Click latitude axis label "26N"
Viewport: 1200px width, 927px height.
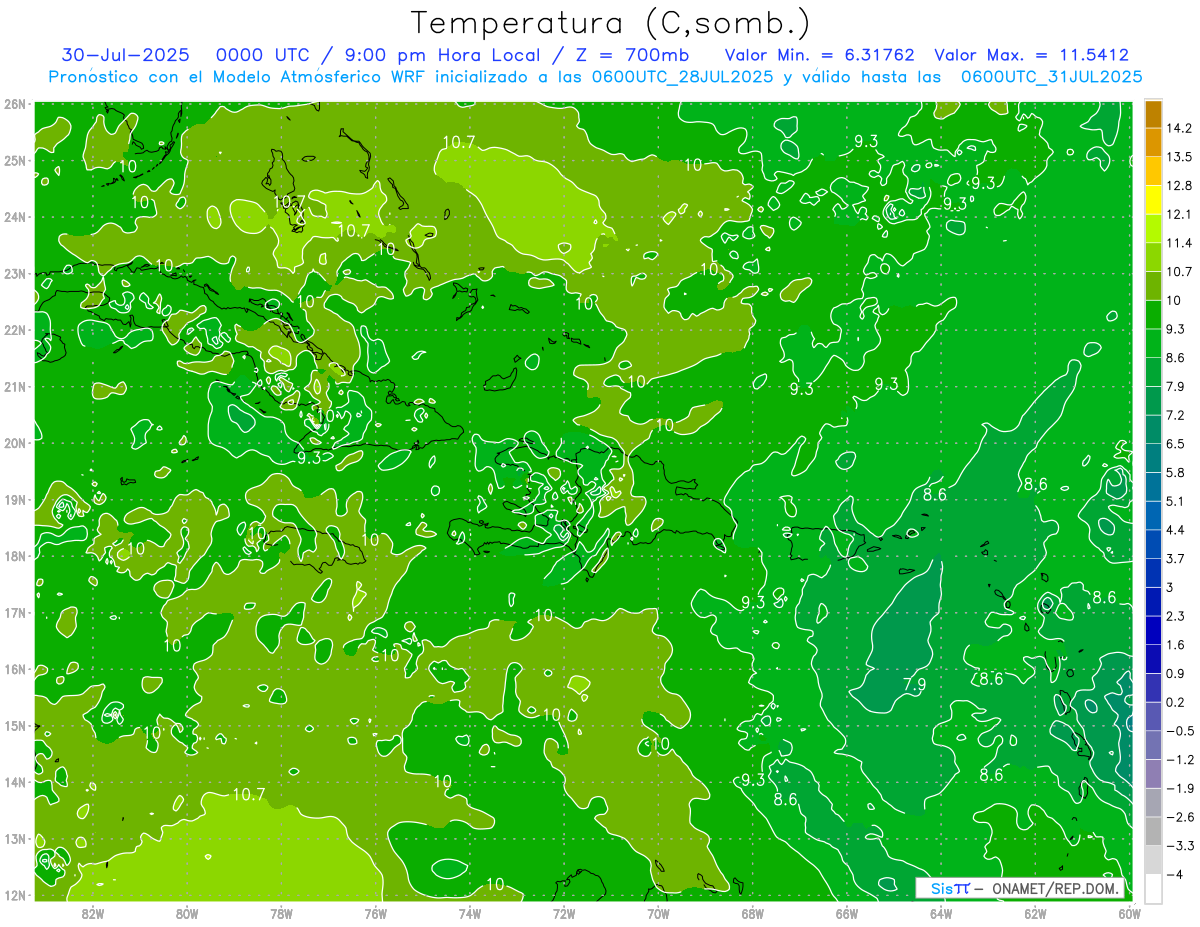[15, 104]
